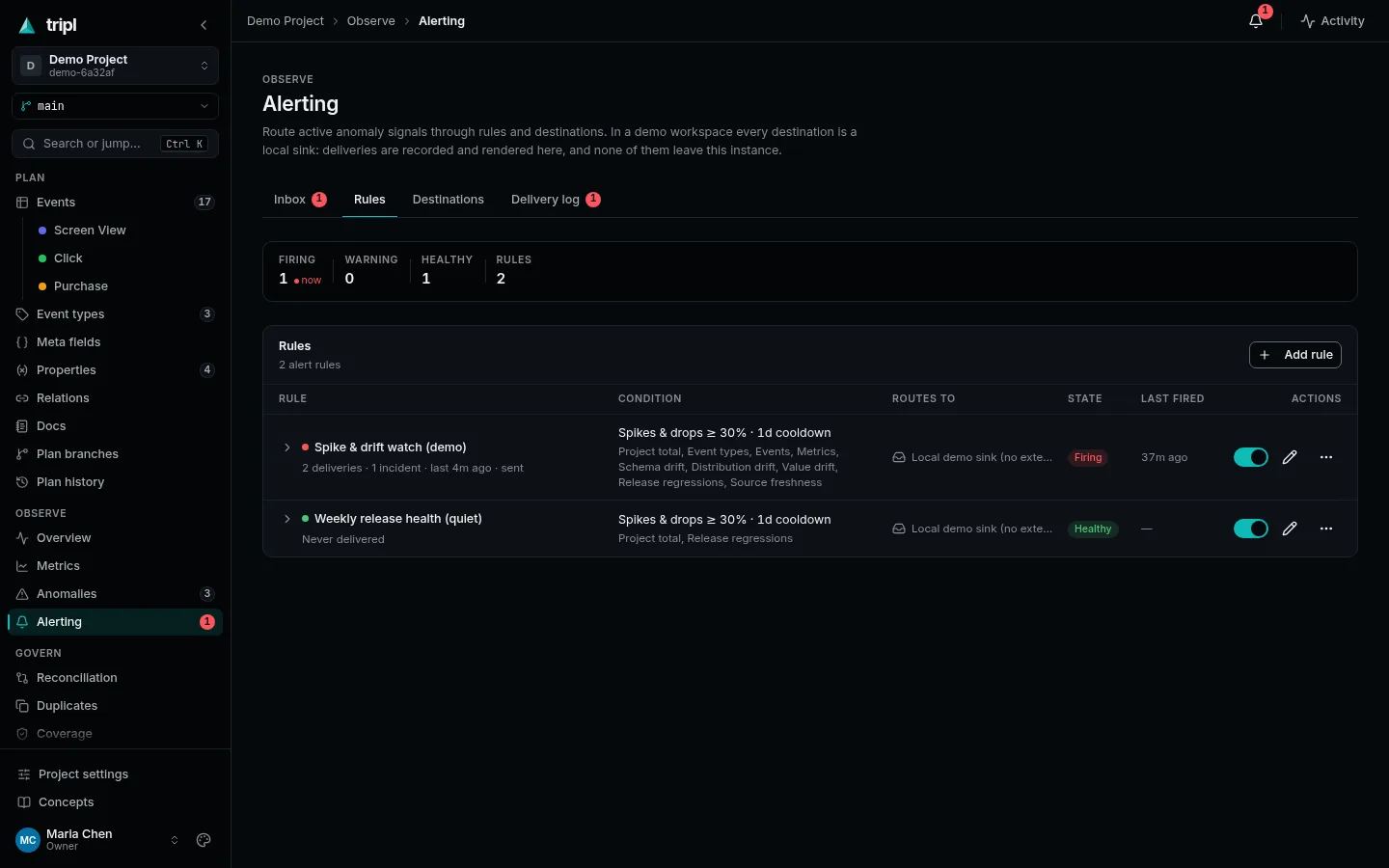Click the search magnifier icon
The width and height of the screenshot is (1389, 868).
(29, 144)
